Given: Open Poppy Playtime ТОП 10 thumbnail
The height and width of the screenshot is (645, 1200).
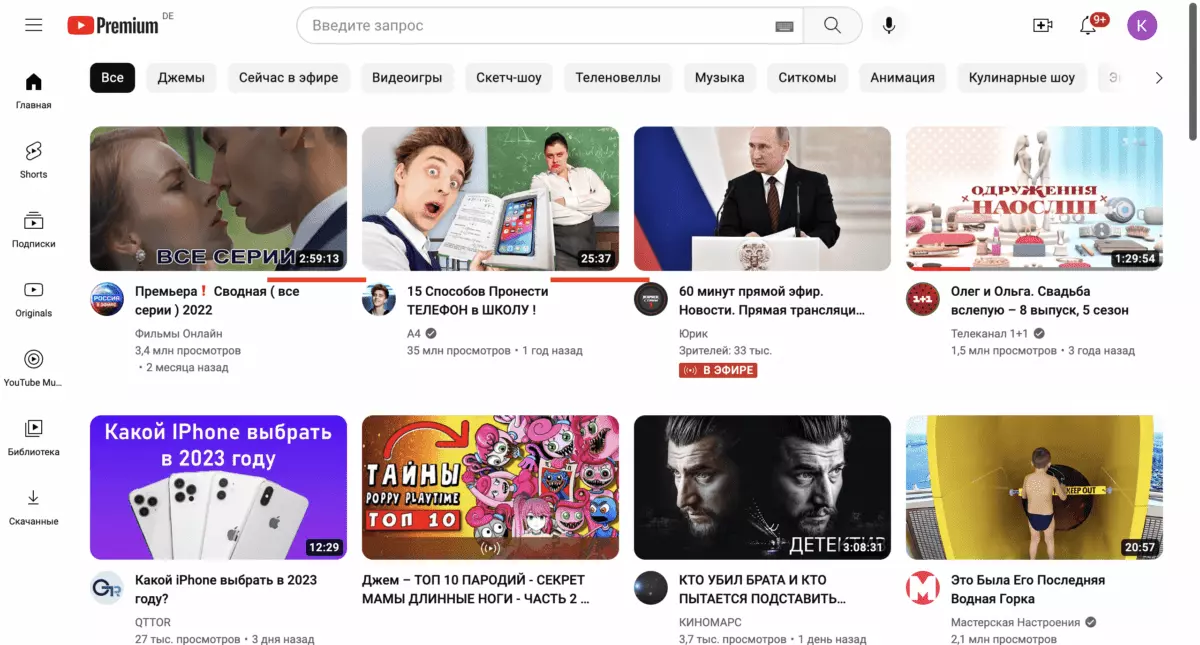Looking at the screenshot, I should point(490,487).
